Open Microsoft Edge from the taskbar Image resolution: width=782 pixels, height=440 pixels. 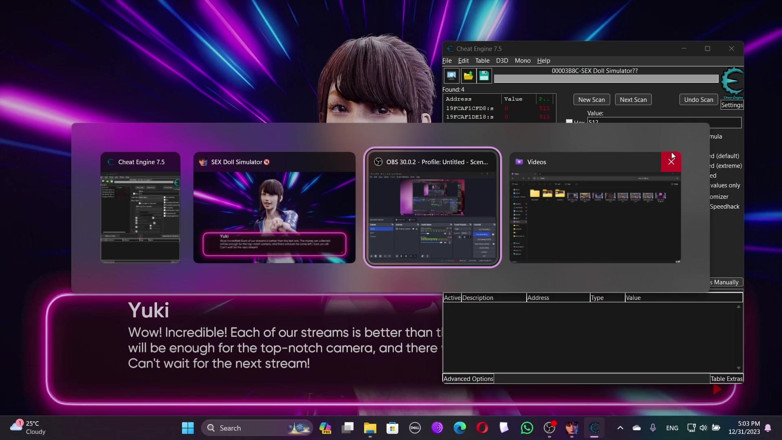(x=459, y=428)
